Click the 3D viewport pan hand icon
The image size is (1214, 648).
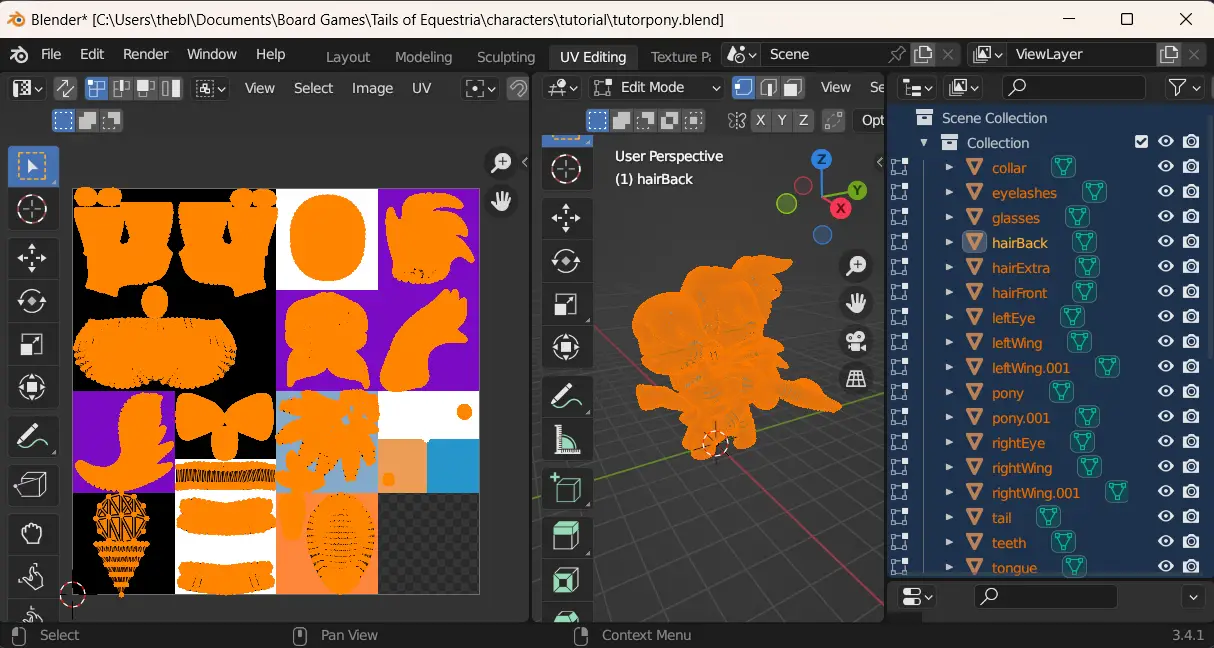pos(856,302)
